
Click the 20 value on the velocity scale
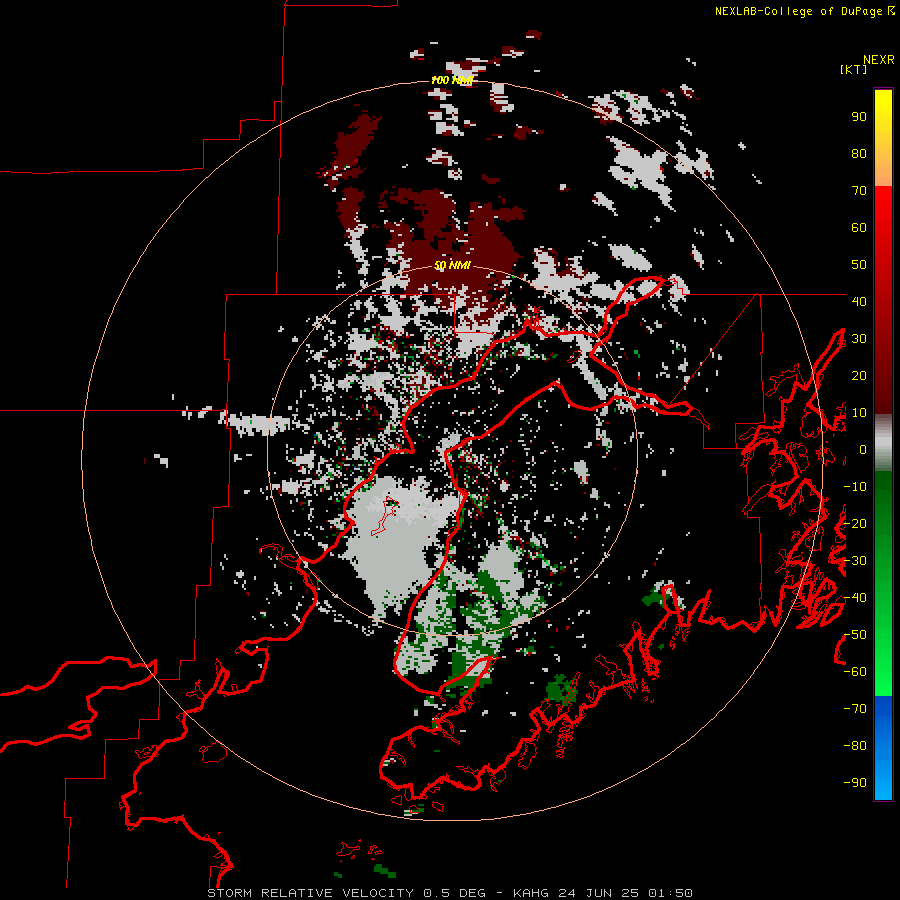pos(859,375)
